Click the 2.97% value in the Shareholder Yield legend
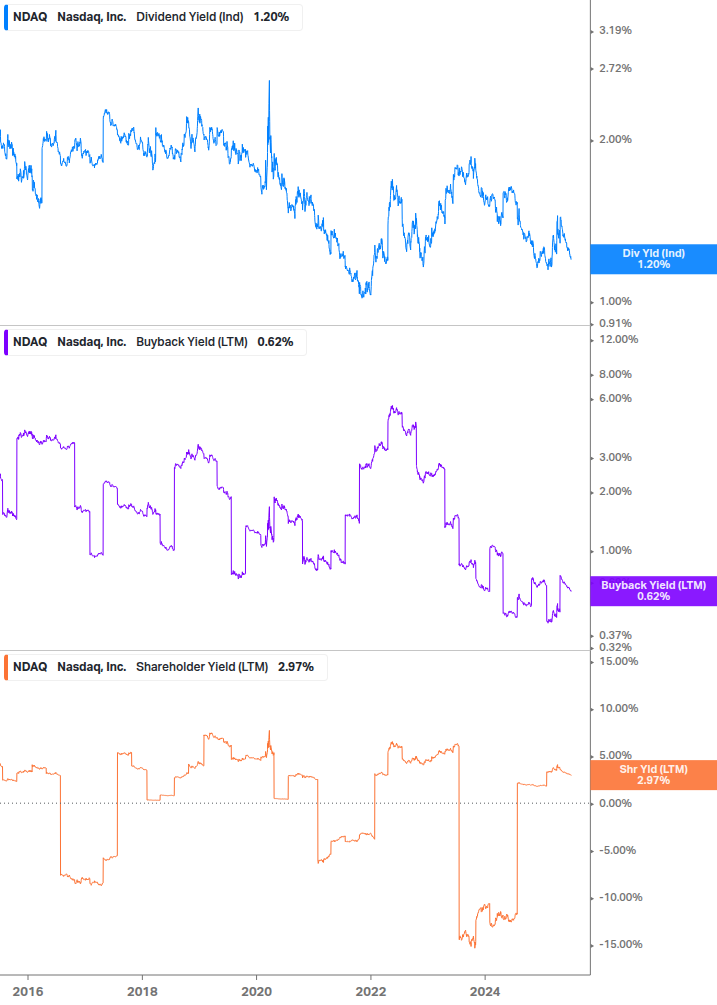 [295, 667]
